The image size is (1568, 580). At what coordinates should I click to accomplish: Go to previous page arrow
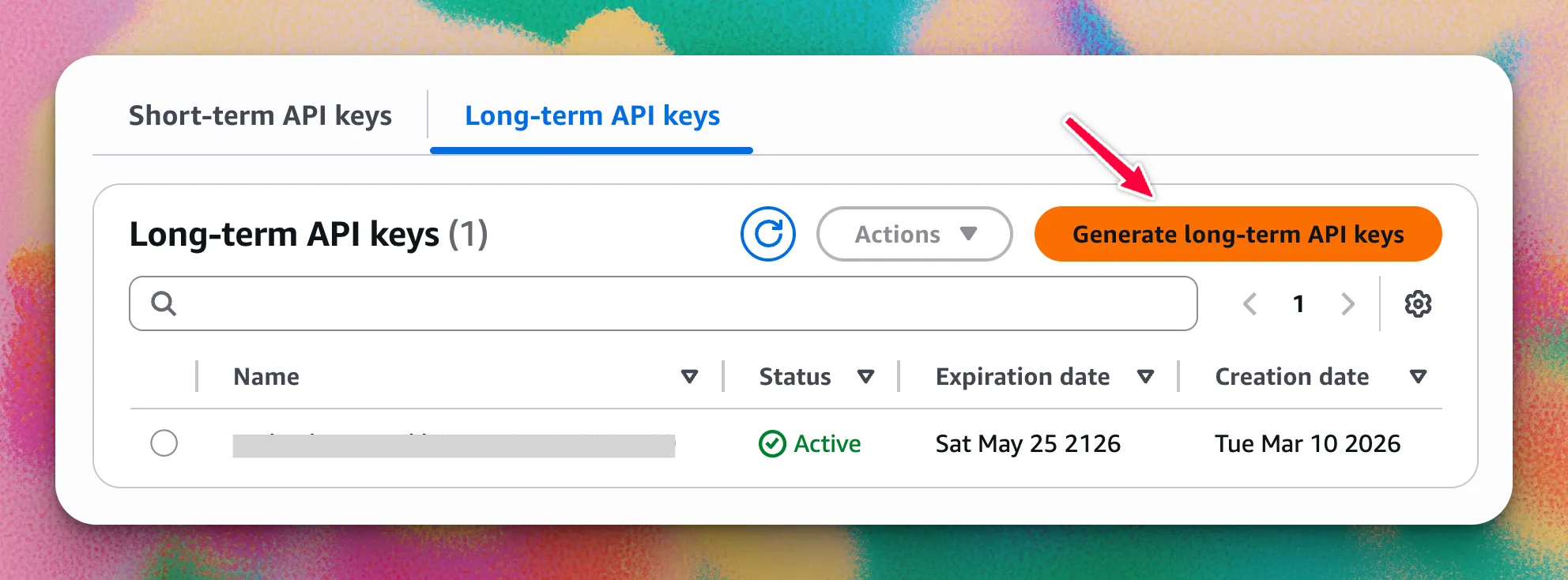click(1249, 303)
